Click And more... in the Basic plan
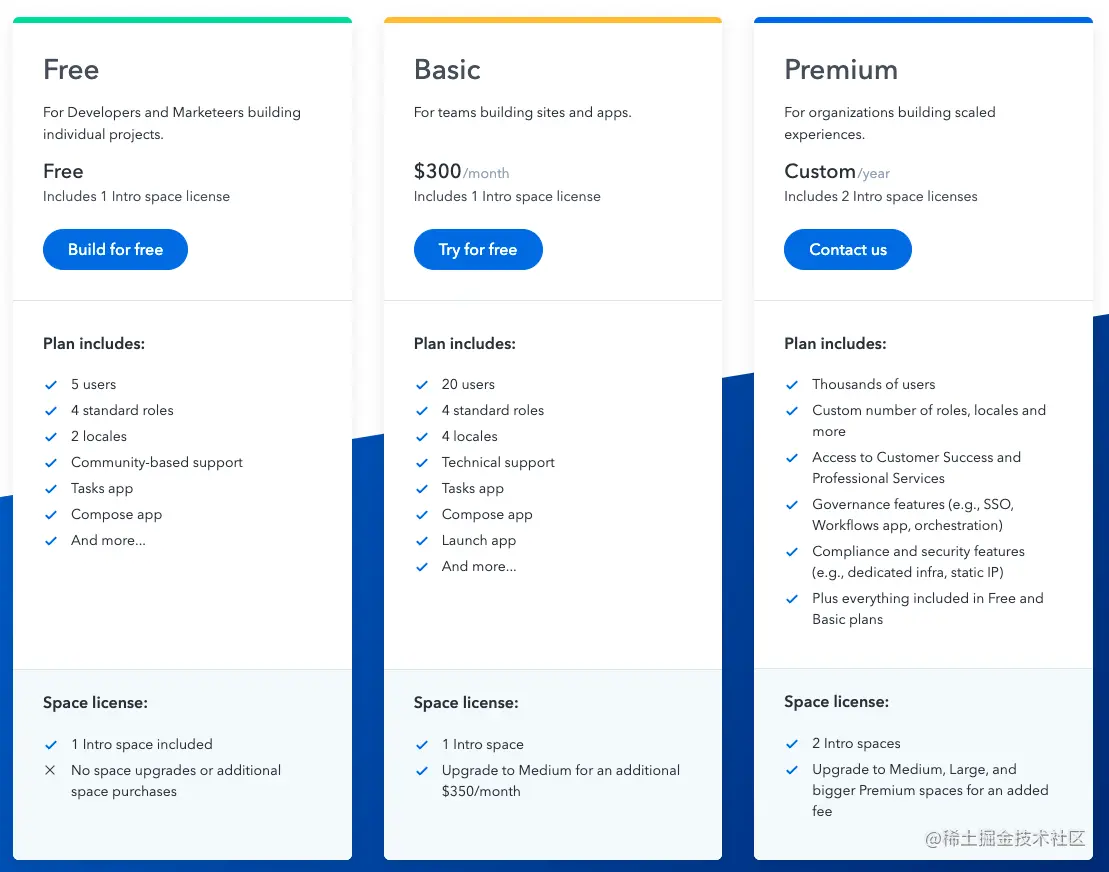1109x872 pixels. tap(479, 566)
